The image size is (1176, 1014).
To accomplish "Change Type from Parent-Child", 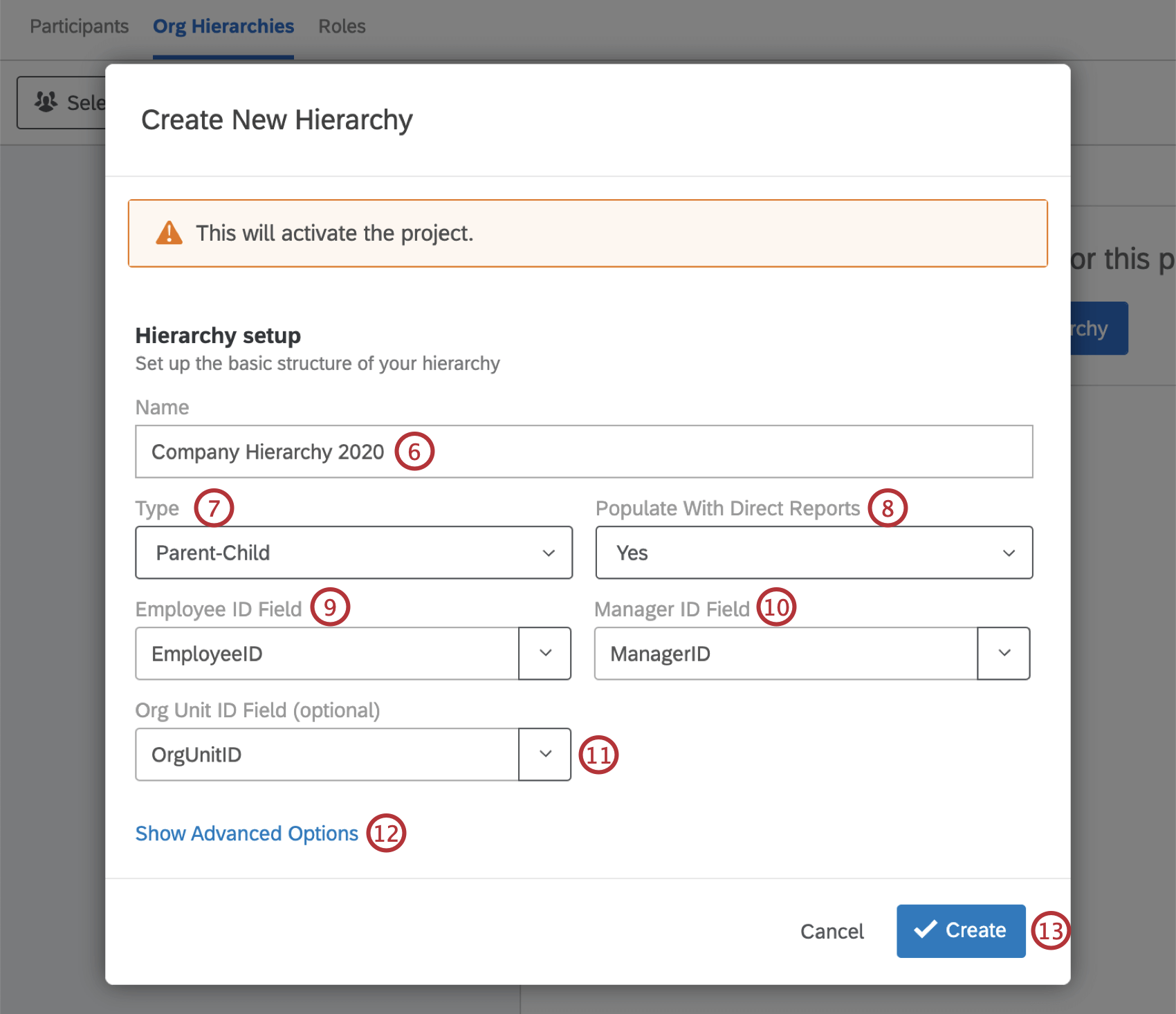I will click(x=353, y=553).
